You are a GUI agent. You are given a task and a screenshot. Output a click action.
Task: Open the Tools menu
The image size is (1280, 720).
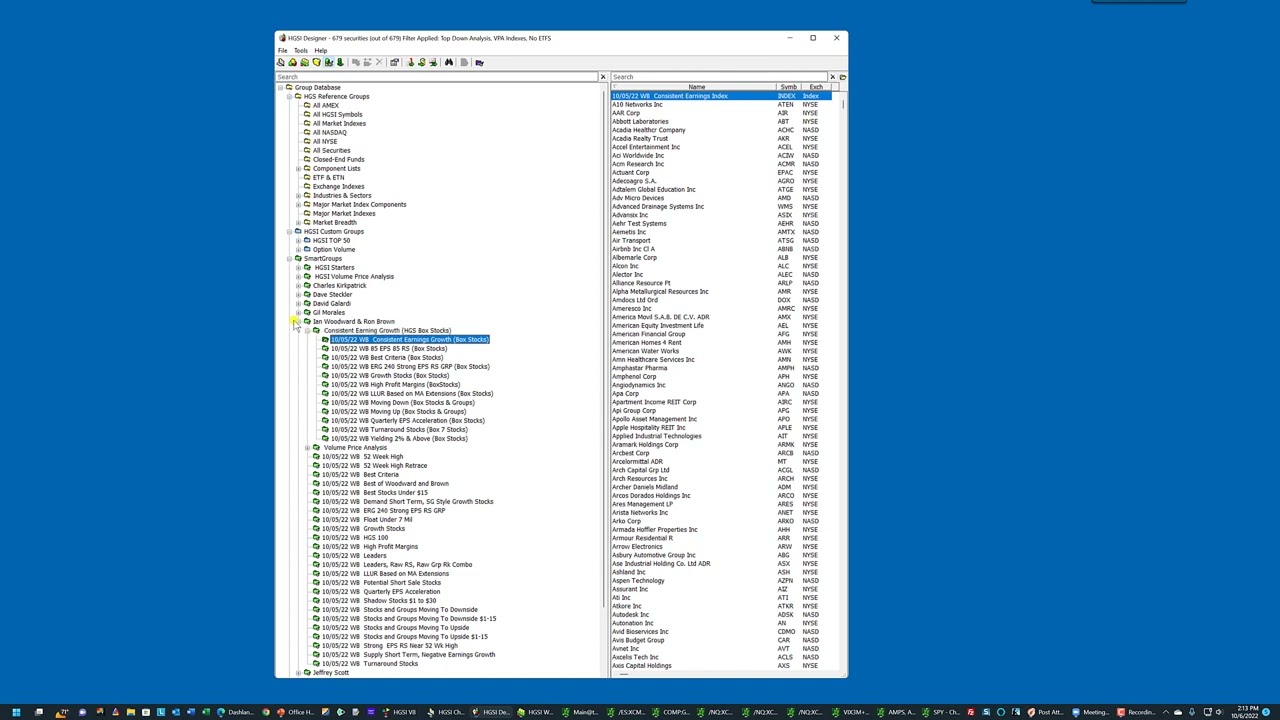pyautogui.click(x=301, y=50)
